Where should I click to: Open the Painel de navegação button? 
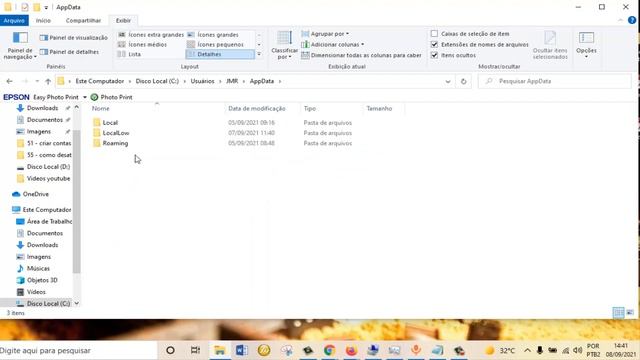click(x=20, y=45)
